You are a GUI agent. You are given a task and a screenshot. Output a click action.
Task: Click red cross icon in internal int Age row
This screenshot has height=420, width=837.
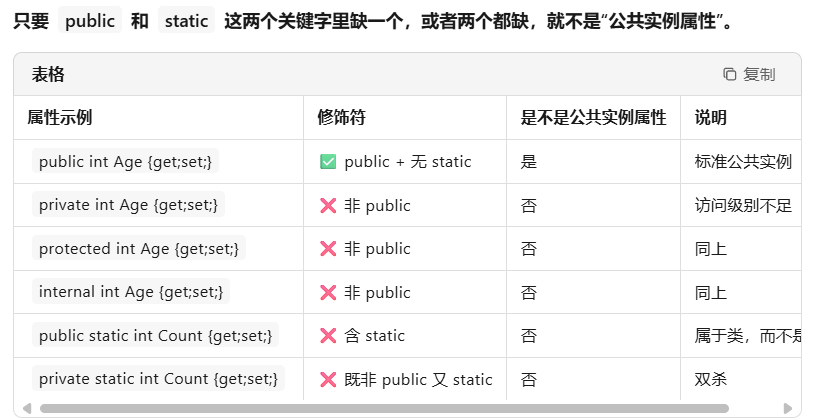pyautogui.click(x=328, y=292)
